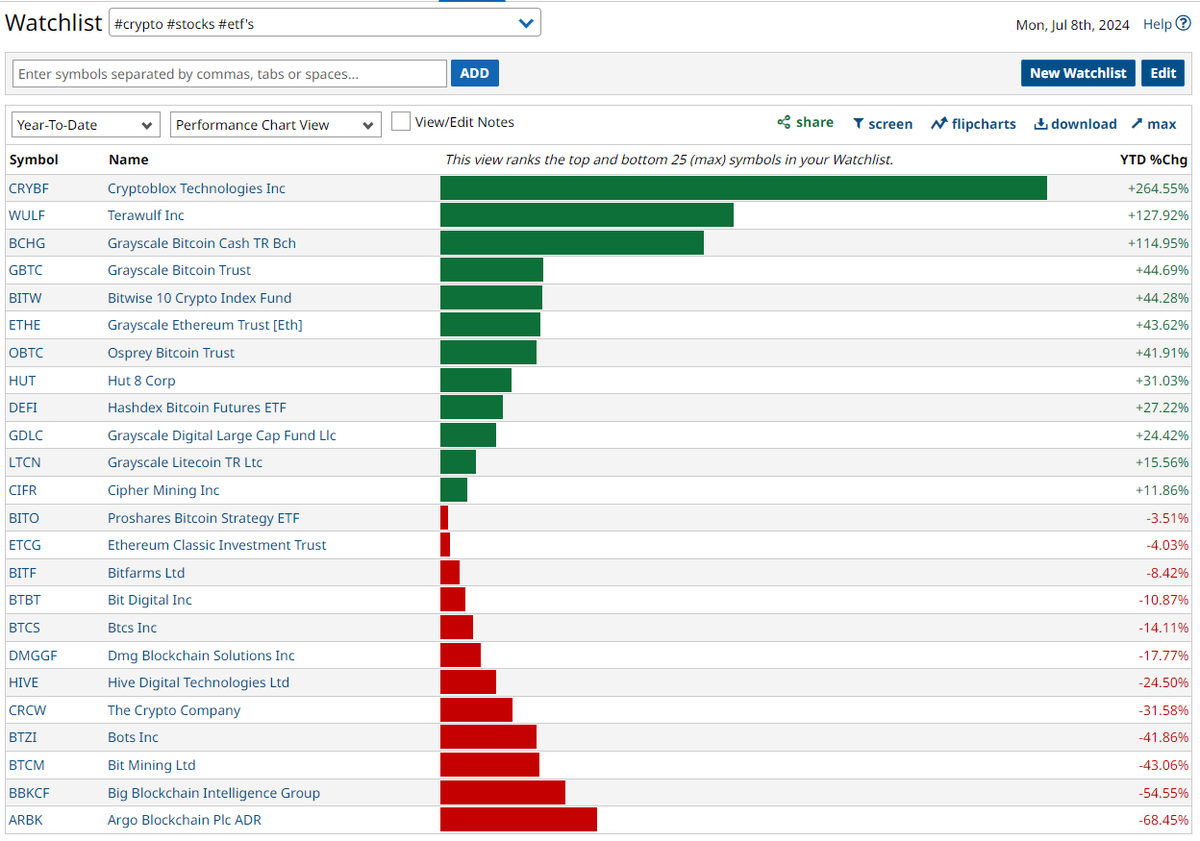The height and width of the screenshot is (841, 1200).
Task: Click Hive Digital Technologies Ltd name
Action: 198,683
